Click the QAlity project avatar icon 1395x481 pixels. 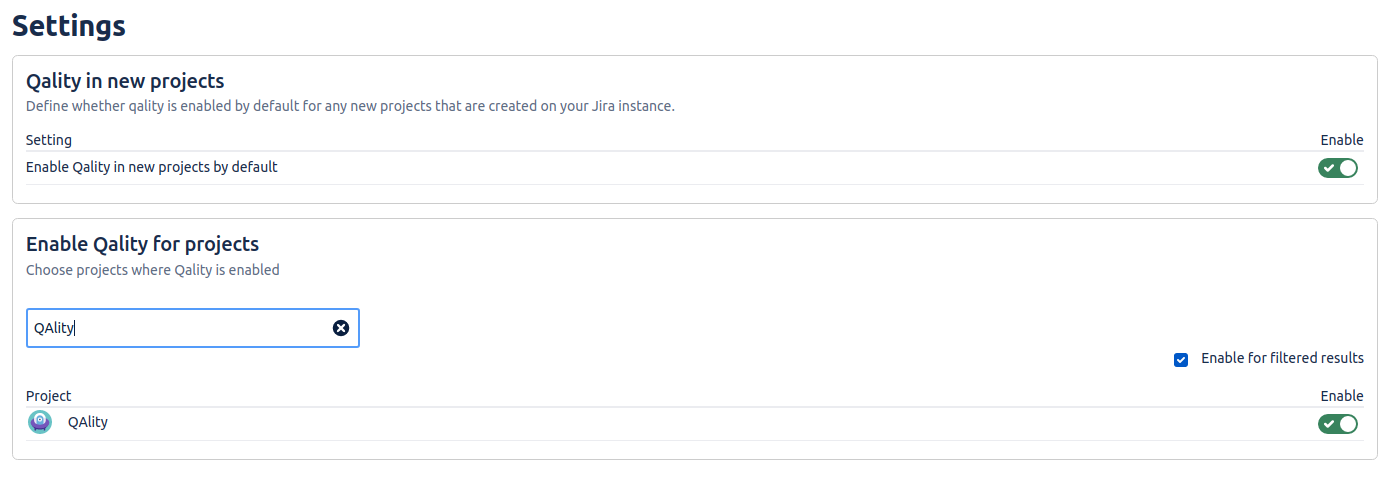click(40, 423)
